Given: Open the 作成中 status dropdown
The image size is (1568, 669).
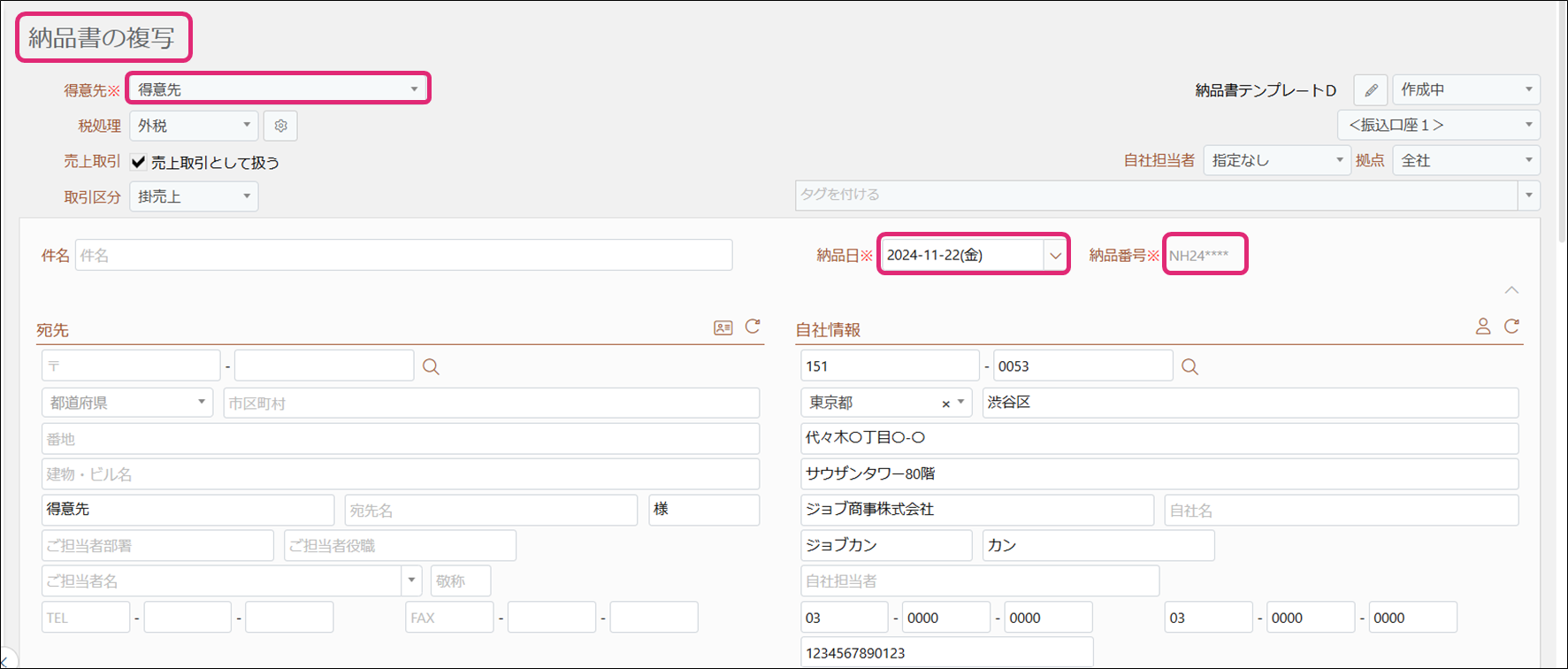Looking at the screenshot, I should [x=1465, y=90].
